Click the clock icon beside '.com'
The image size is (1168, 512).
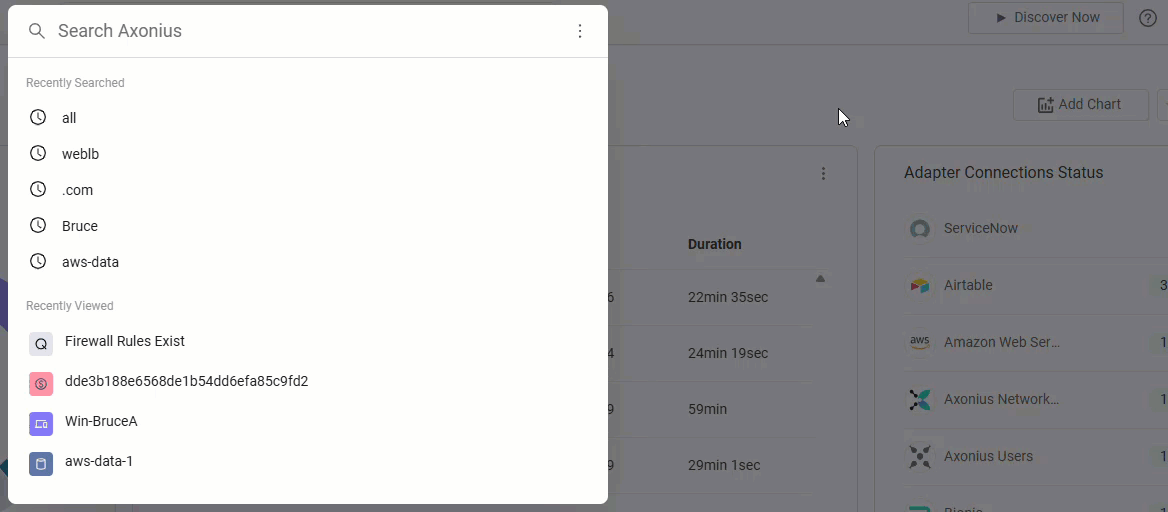pos(38,190)
